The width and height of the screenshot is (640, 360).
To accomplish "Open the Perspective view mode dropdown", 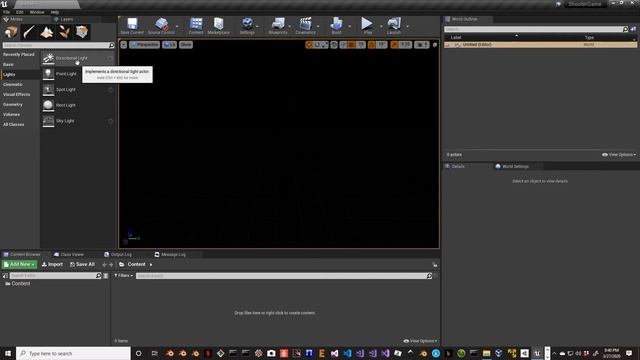I will [x=144, y=44].
